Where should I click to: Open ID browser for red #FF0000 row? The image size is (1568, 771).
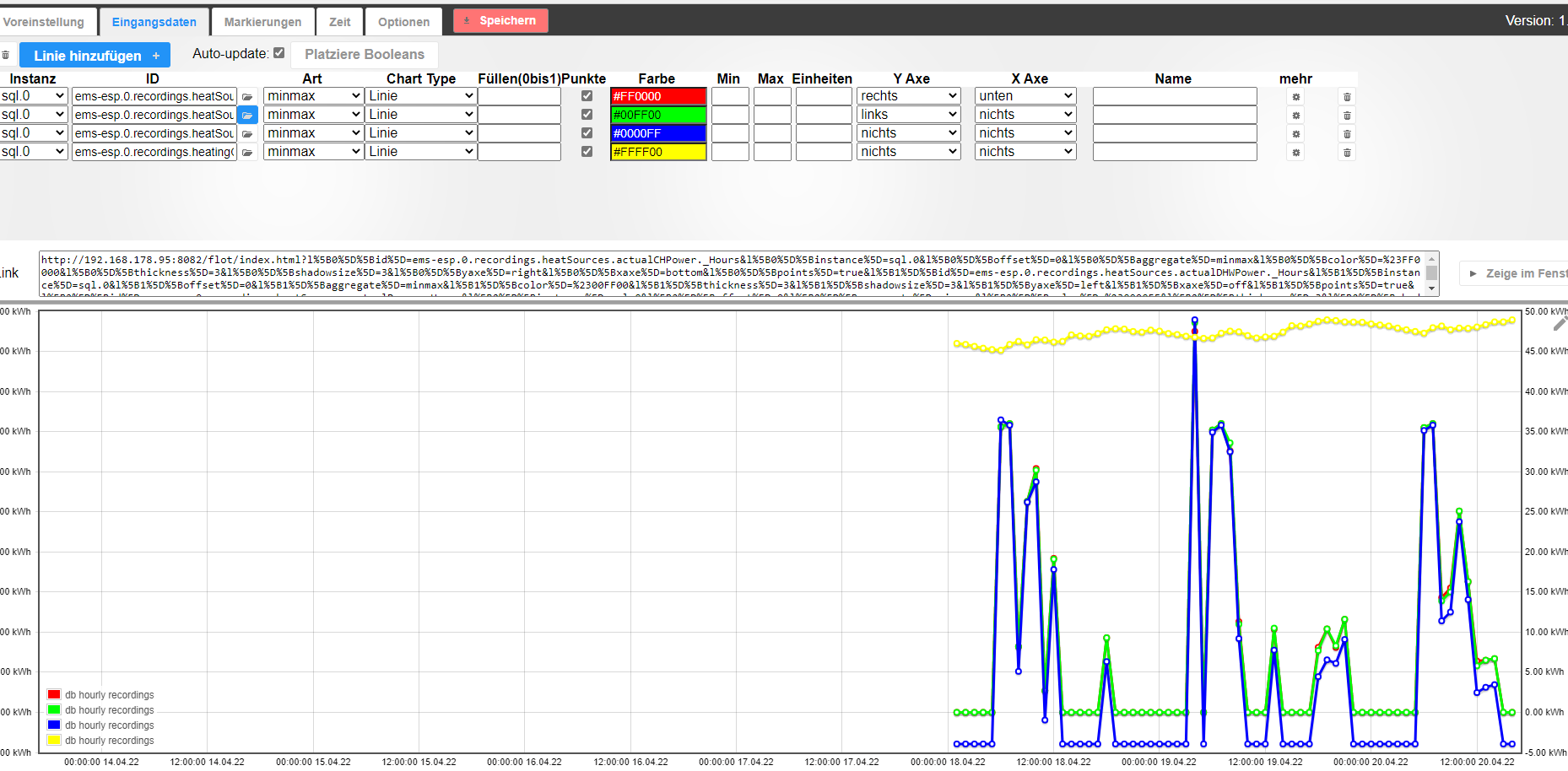(x=247, y=96)
